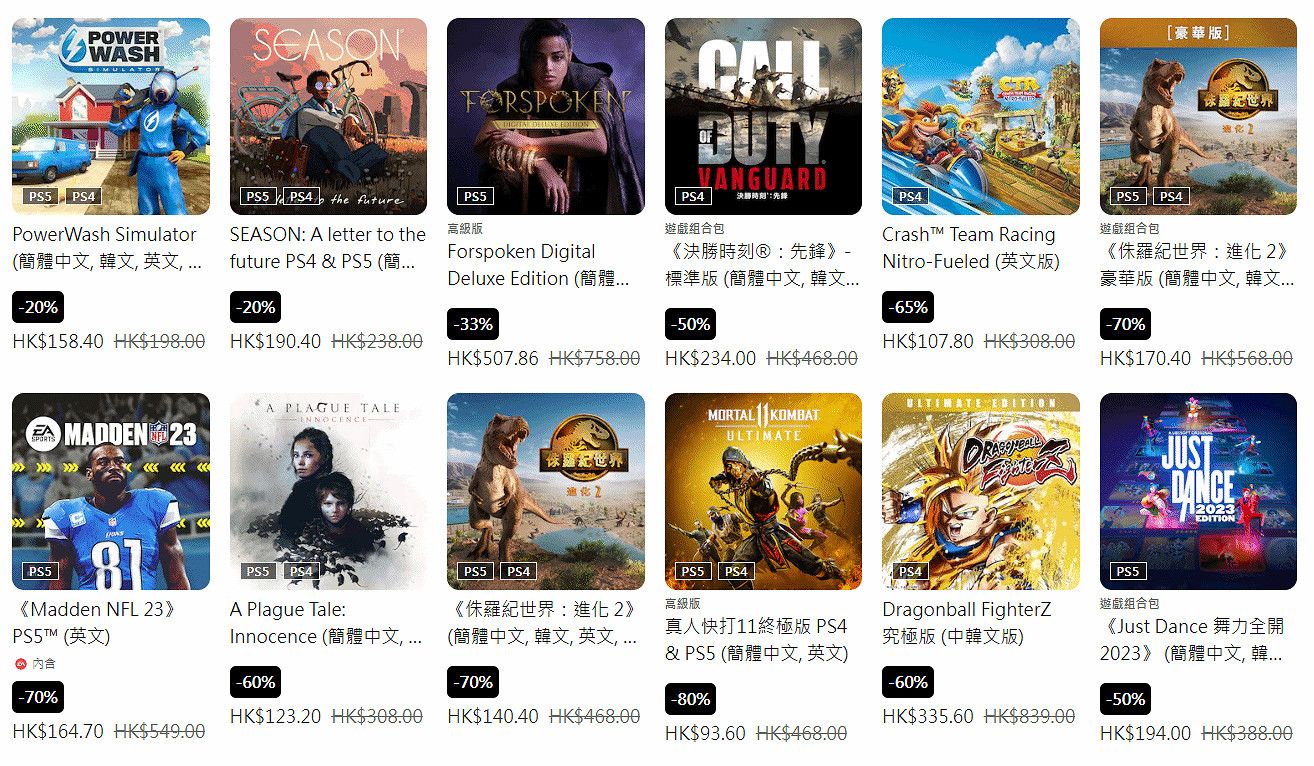This screenshot has width=1314, height=766.
Task: Open the Call of Duty Vanguard cover thumbnail
Action: pyautogui.click(x=763, y=116)
